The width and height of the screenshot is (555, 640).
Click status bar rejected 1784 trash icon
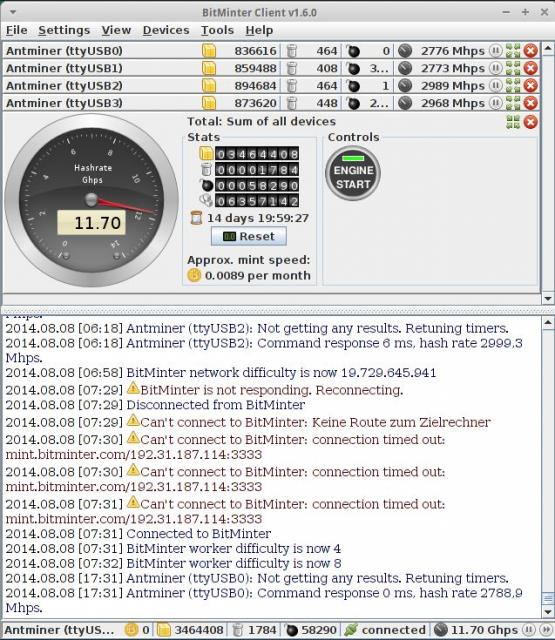pyautogui.click(x=237, y=630)
